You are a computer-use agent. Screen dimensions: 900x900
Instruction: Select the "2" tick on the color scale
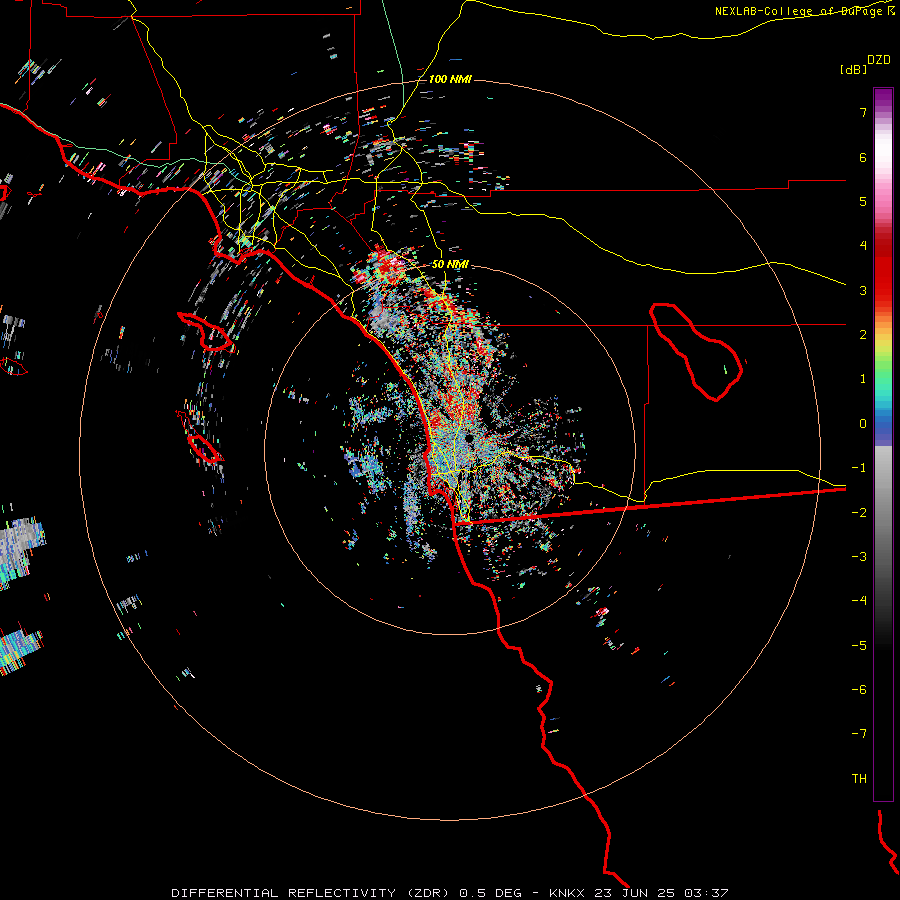click(863, 335)
